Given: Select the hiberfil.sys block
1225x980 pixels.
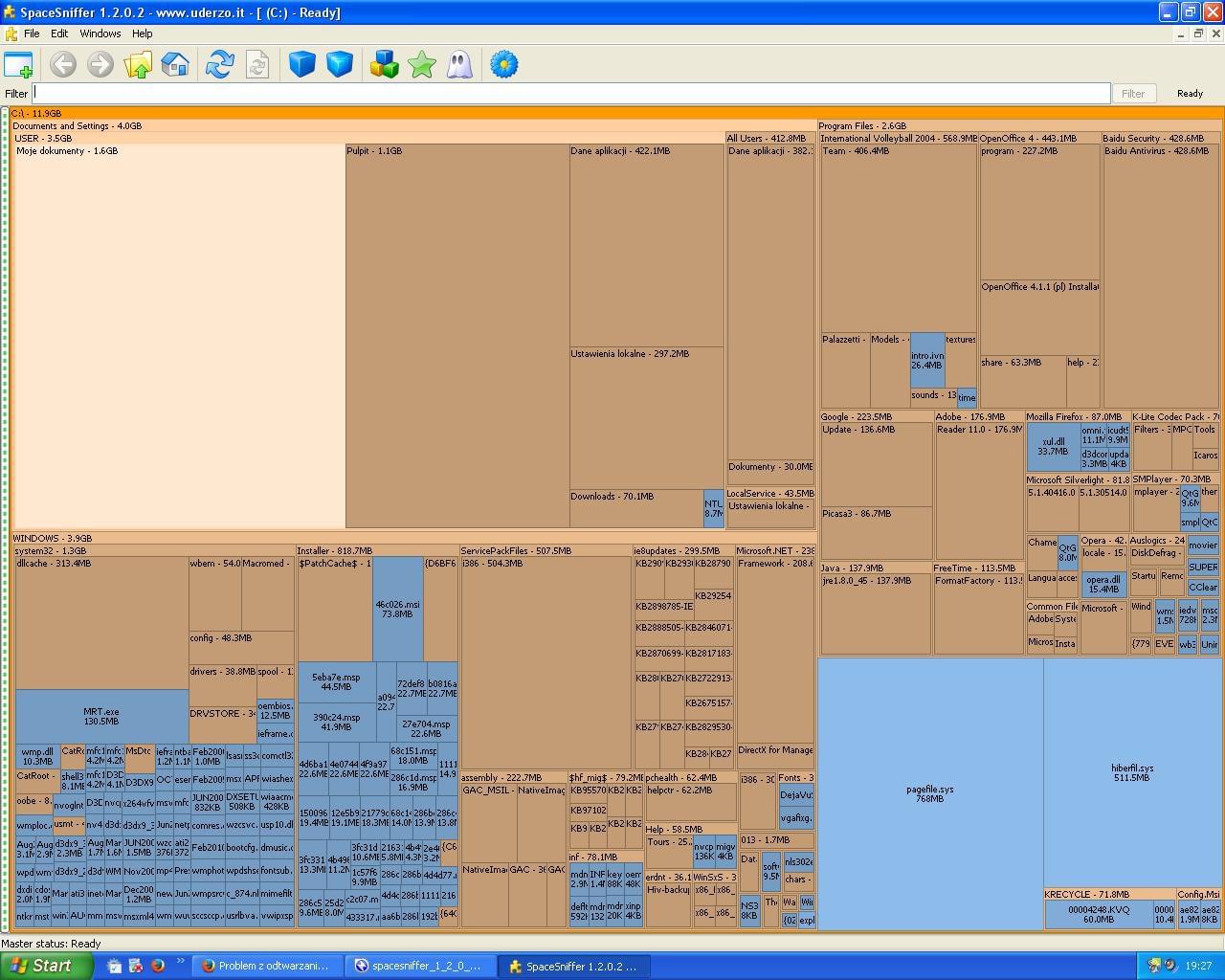Looking at the screenshot, I should coord(1132,772).
